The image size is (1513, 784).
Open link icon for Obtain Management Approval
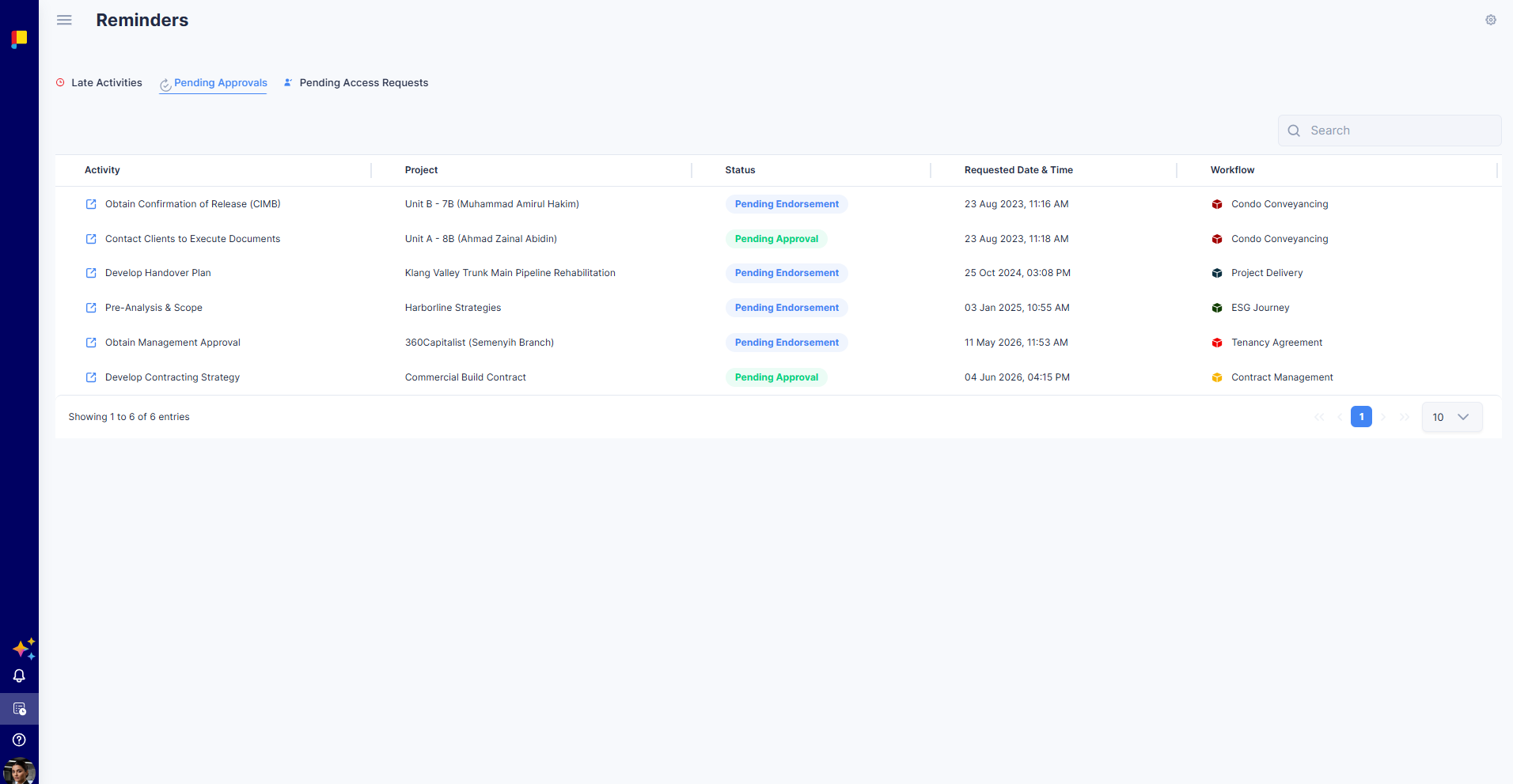point(91,343)
